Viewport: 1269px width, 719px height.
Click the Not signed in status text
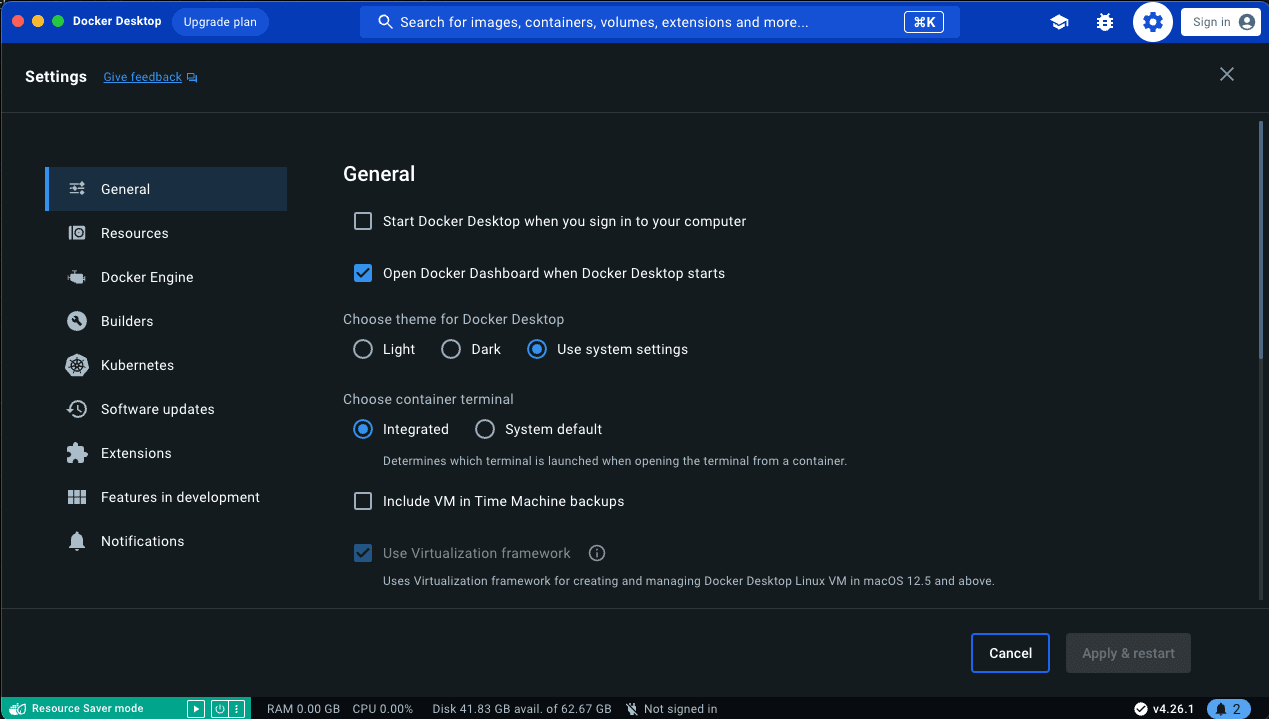pyautogui.click(x=680, y=709)
